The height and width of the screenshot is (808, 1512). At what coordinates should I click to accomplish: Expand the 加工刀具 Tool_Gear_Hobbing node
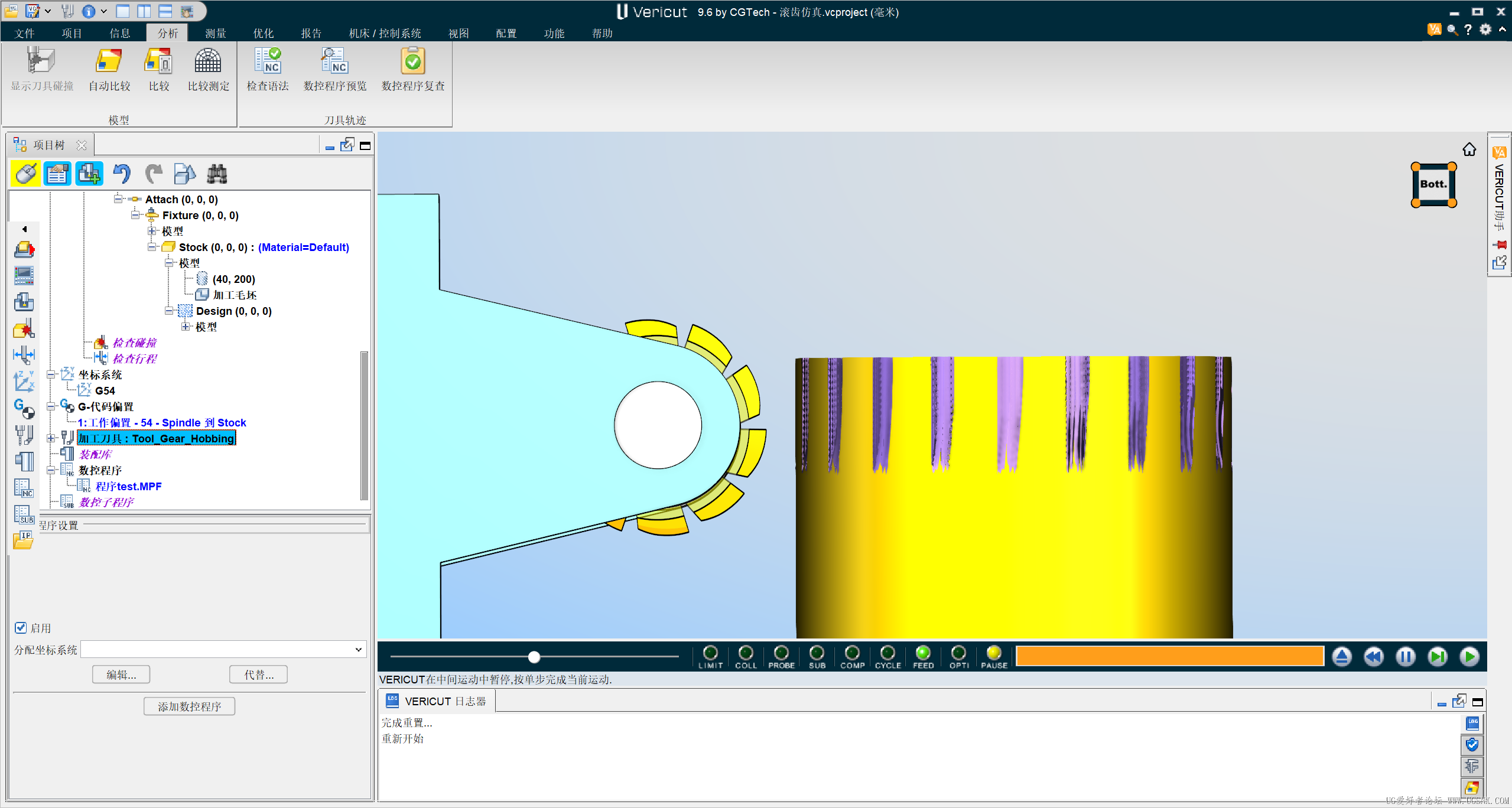tap(51, 438)
